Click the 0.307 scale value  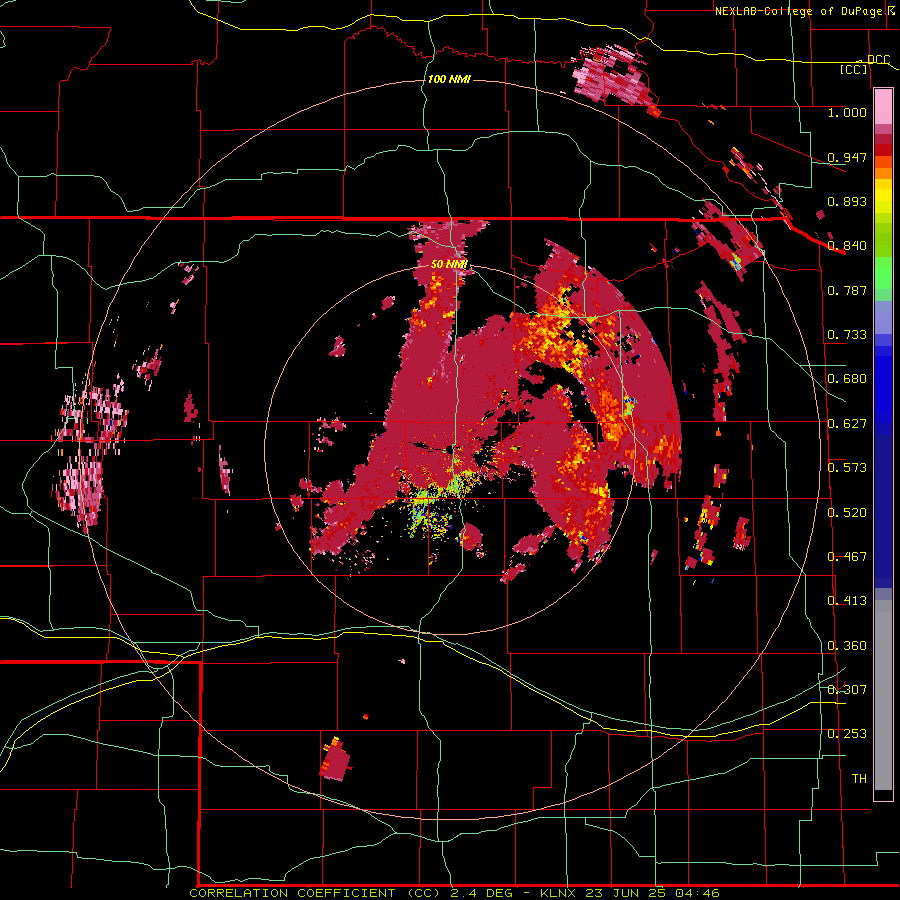(847, 690)
